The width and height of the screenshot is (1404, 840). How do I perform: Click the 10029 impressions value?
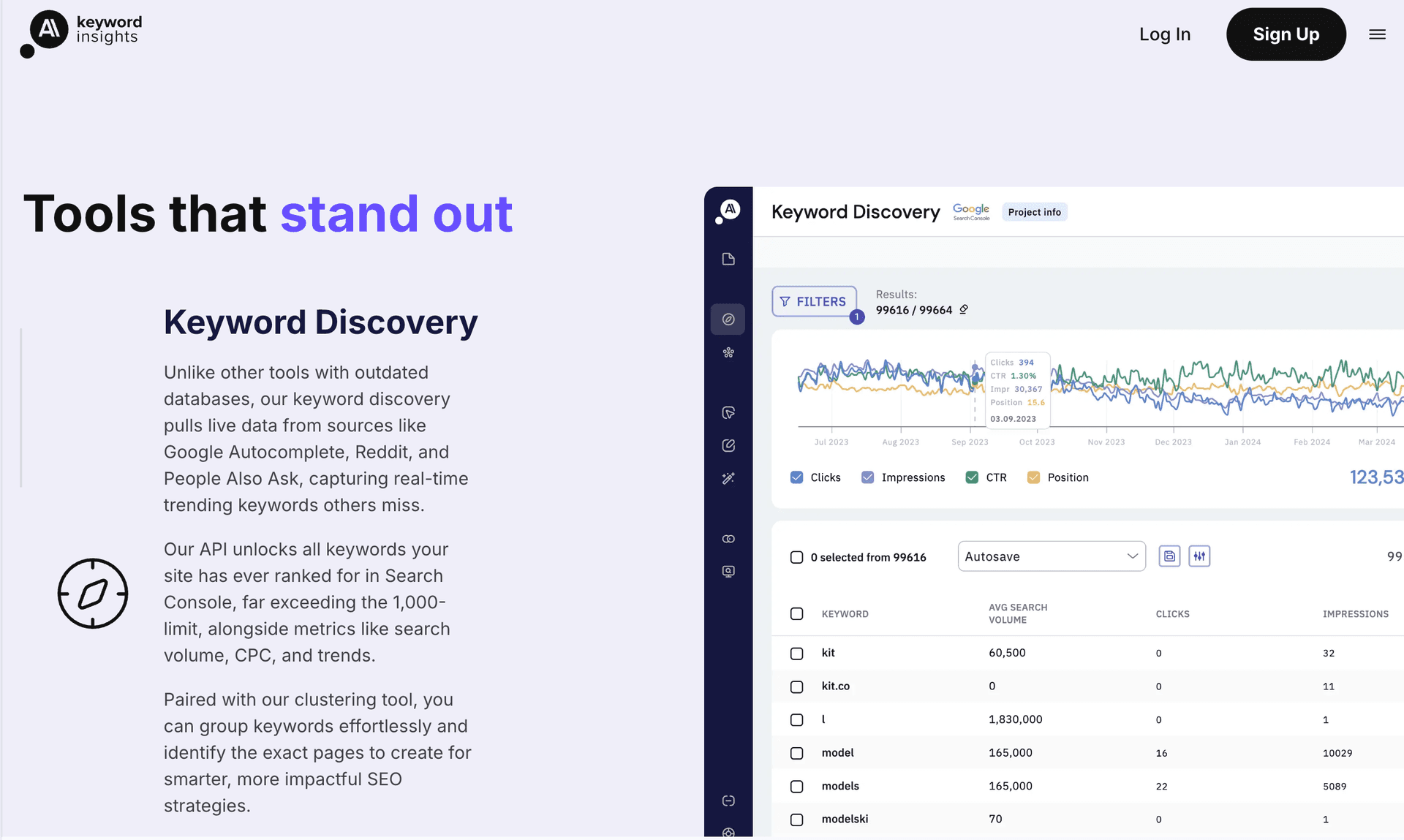[1337, 753]
